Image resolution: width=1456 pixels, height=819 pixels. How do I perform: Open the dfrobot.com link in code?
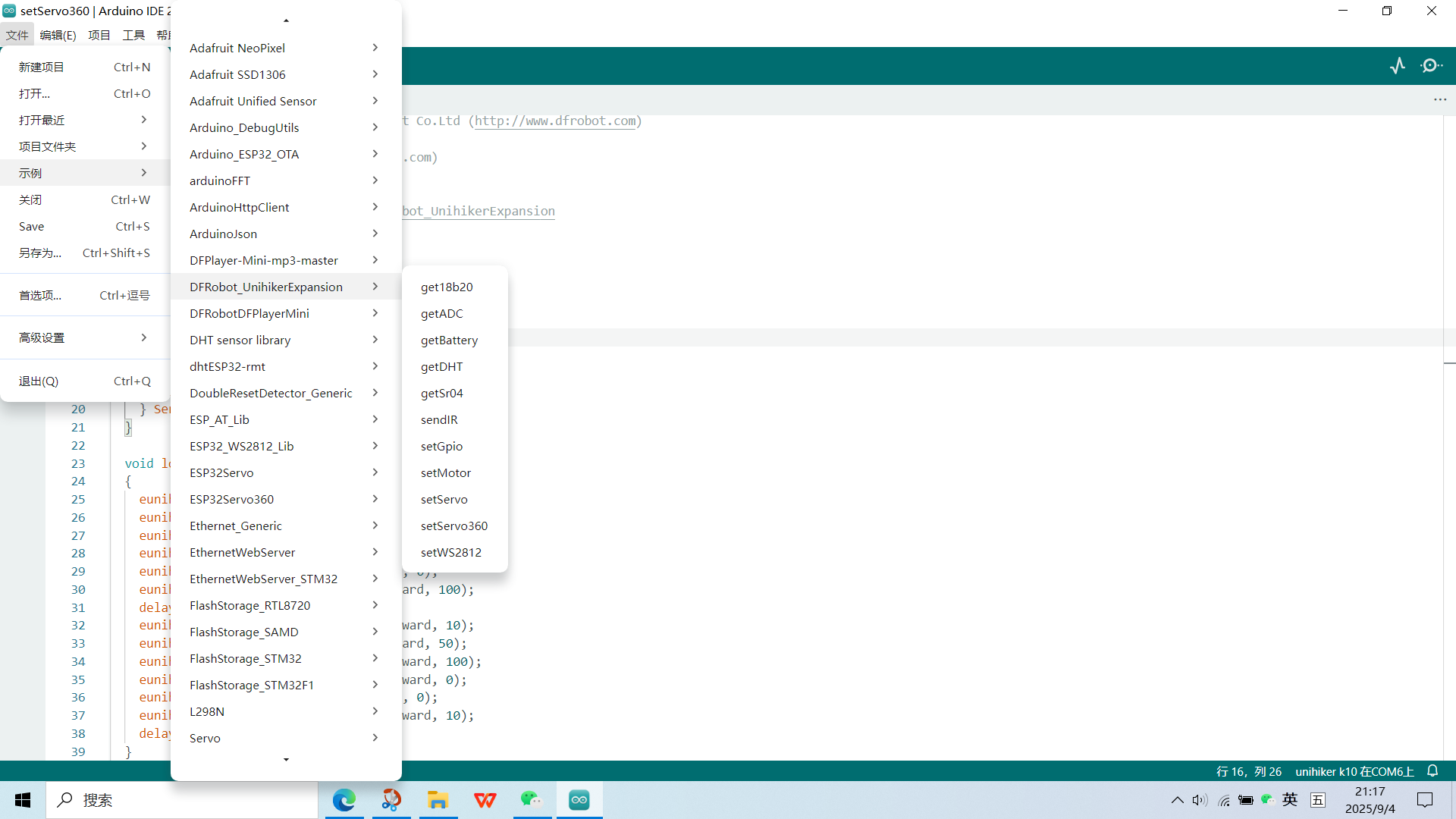(555, 121)
